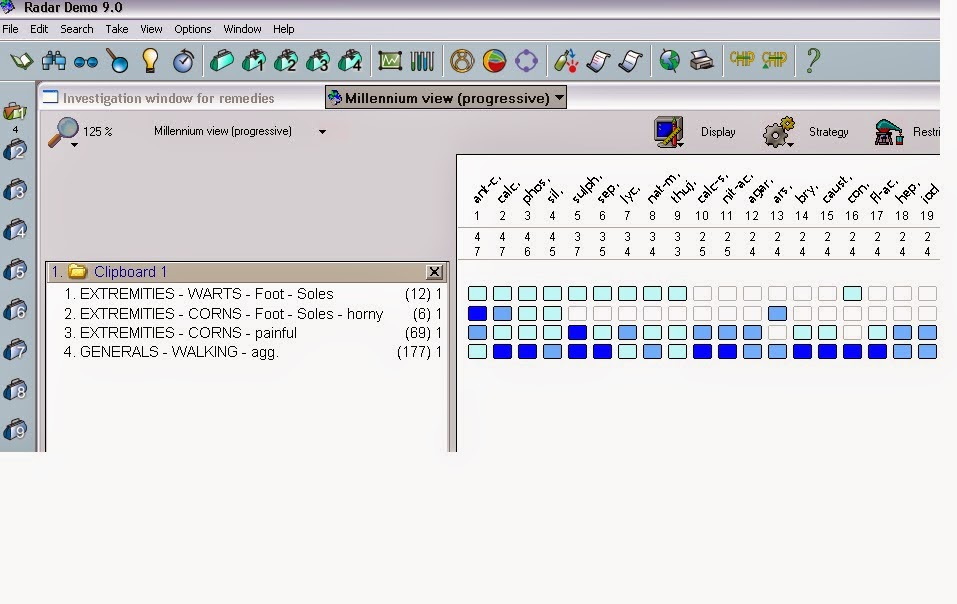Click the ant-c. remedy column header
This screenshot has width=957, height=604.
(486, 189)
